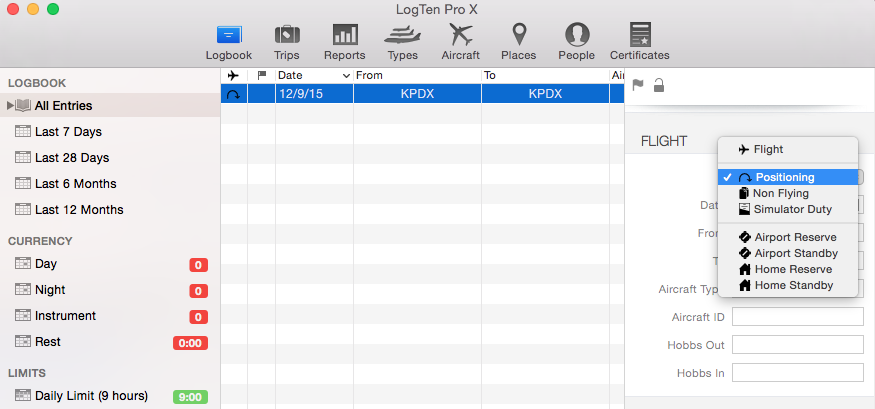The height and width of the screenshot is (409, 875).
Task: Open the Places section
Action: 518,42
